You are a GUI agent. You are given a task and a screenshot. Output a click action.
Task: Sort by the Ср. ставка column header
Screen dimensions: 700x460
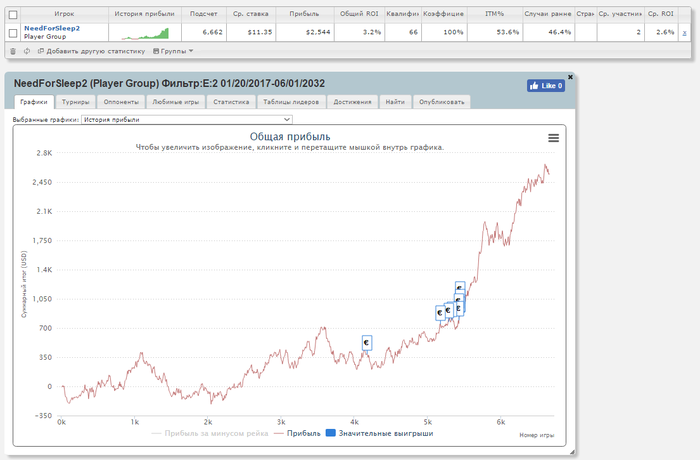(x=250, y=14)
